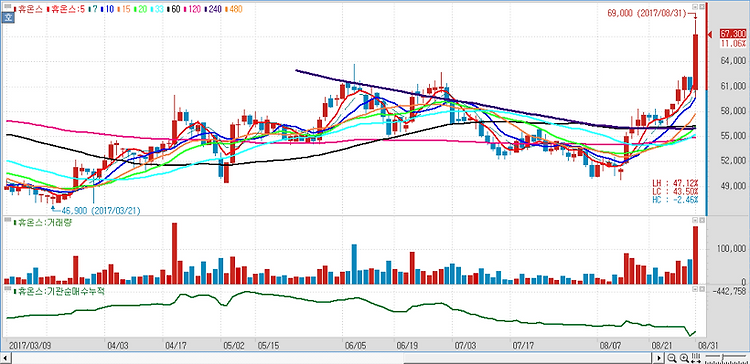Click the 휴온스:기관순매수누적 legend label
750x364 pixels.
[x=60, y=291]
